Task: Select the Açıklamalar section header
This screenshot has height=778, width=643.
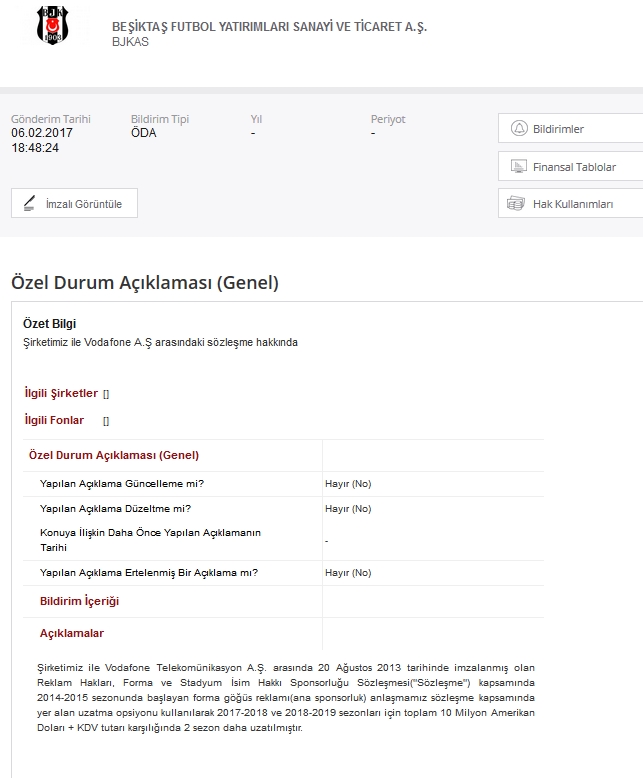Action: [71, 633]
